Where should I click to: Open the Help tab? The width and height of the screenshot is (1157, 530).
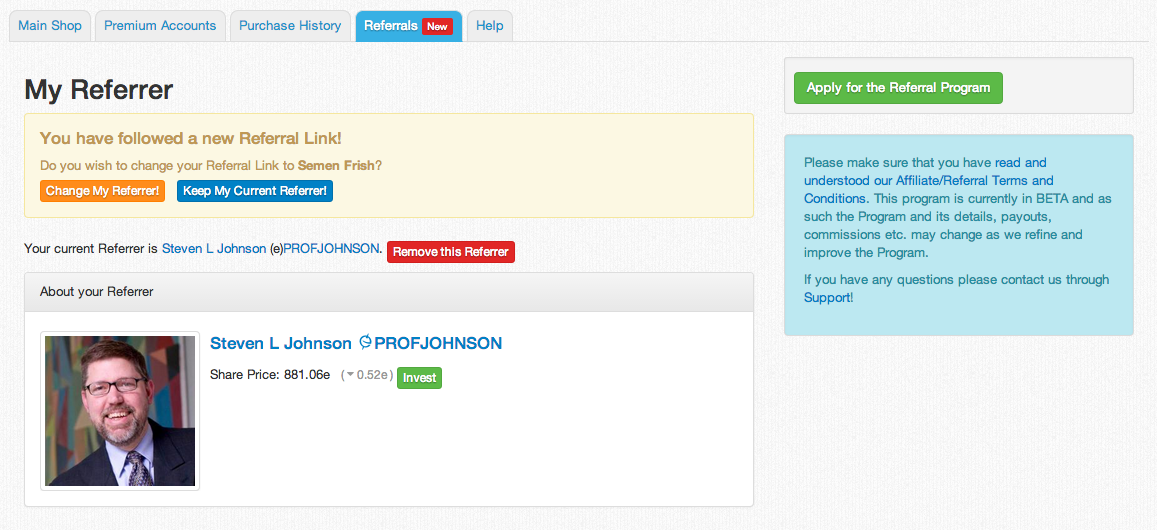click(x=490, y=26)
